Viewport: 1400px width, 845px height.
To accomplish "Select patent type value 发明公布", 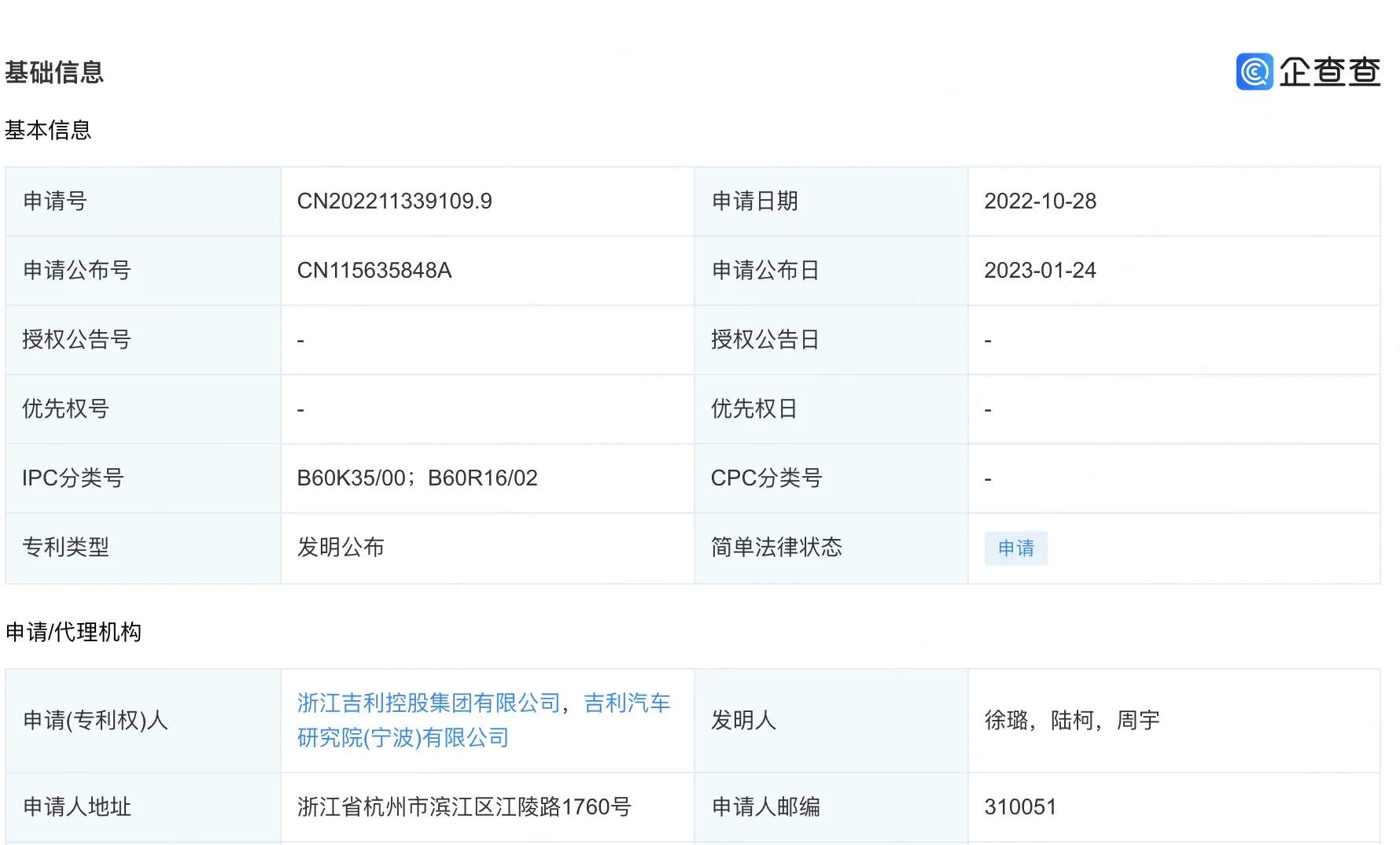I will coord(341,548).
